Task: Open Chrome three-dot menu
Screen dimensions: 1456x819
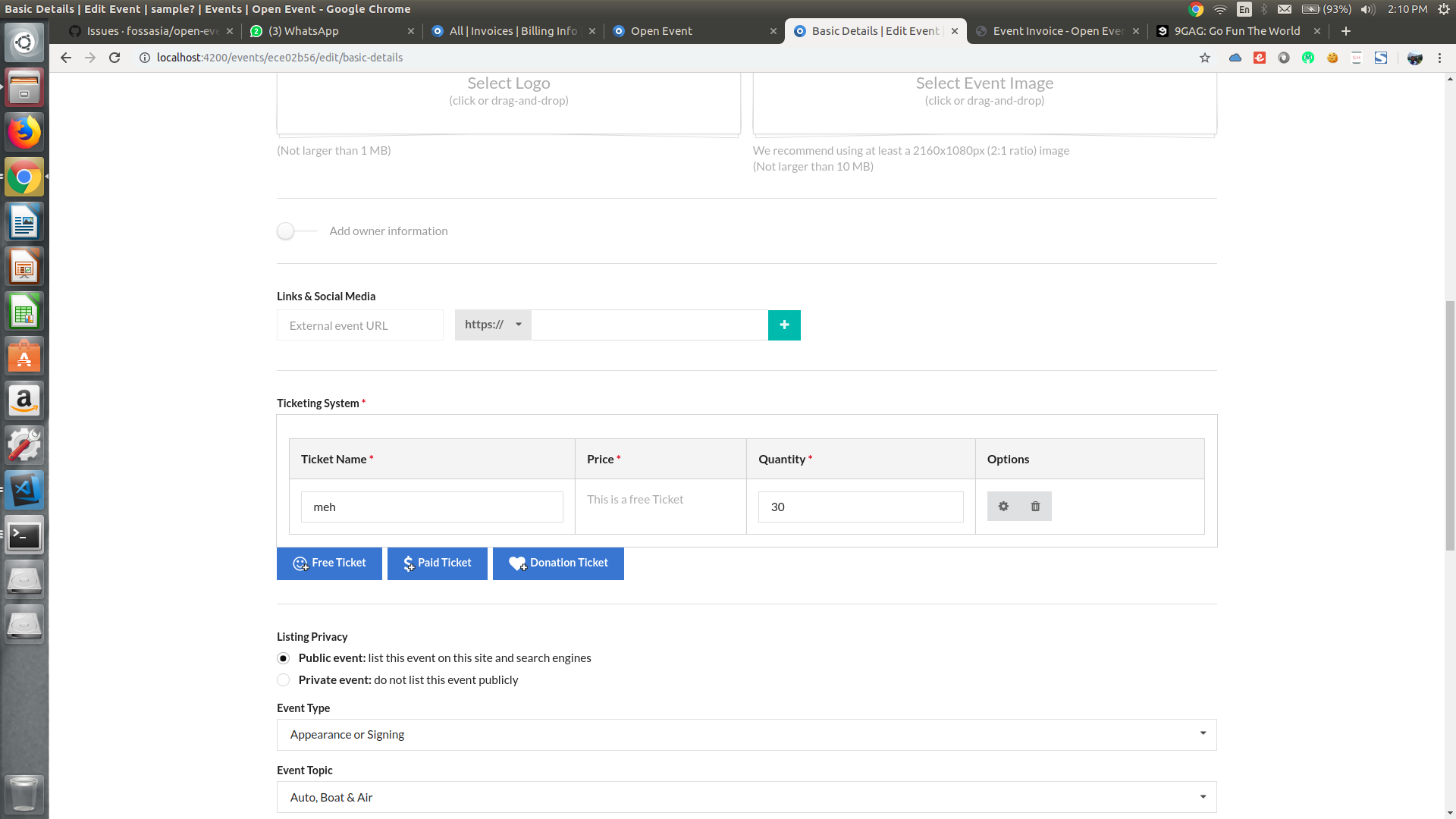Action: click(1439, 58)
